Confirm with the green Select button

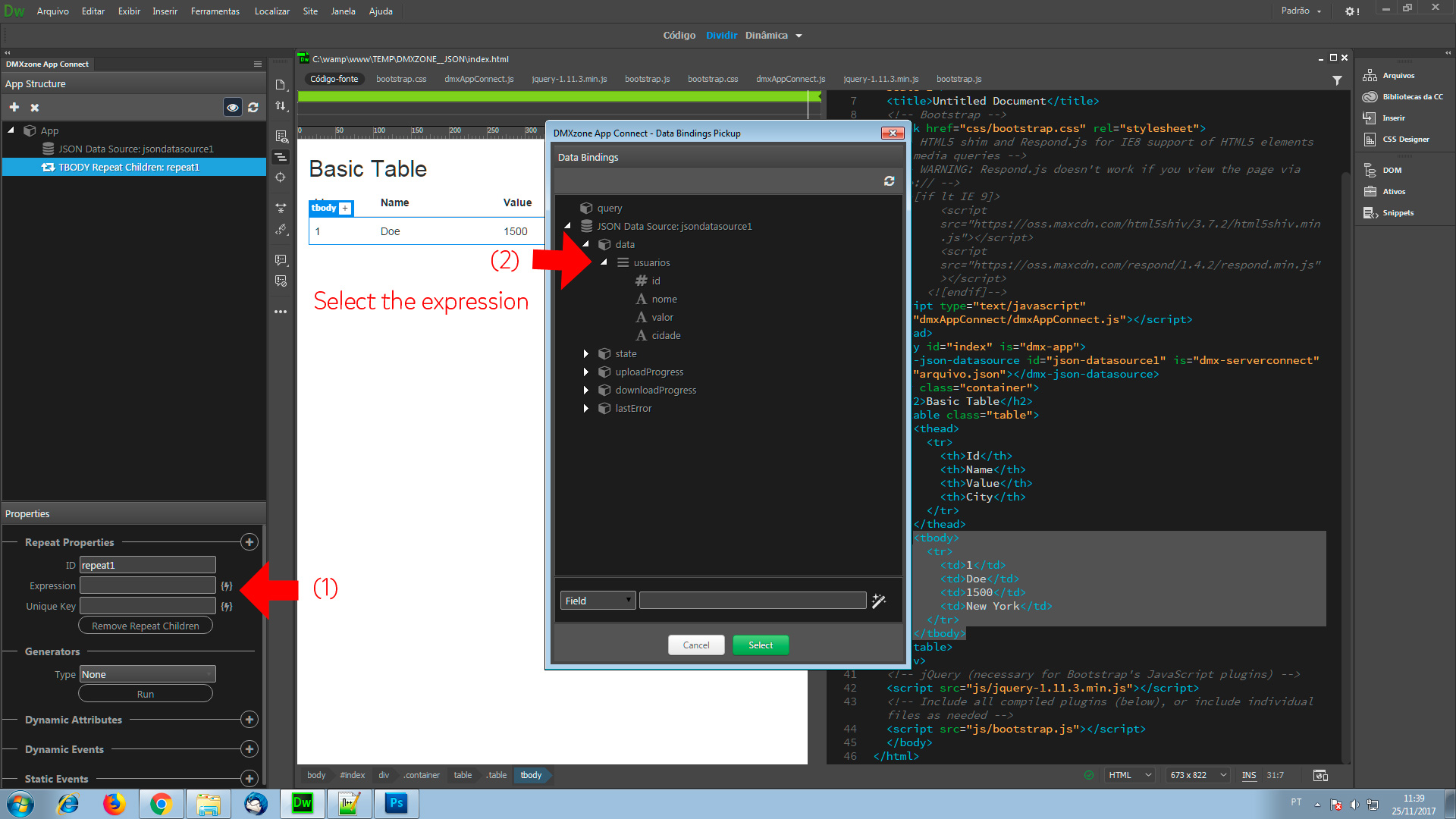[x=761, y=645]
